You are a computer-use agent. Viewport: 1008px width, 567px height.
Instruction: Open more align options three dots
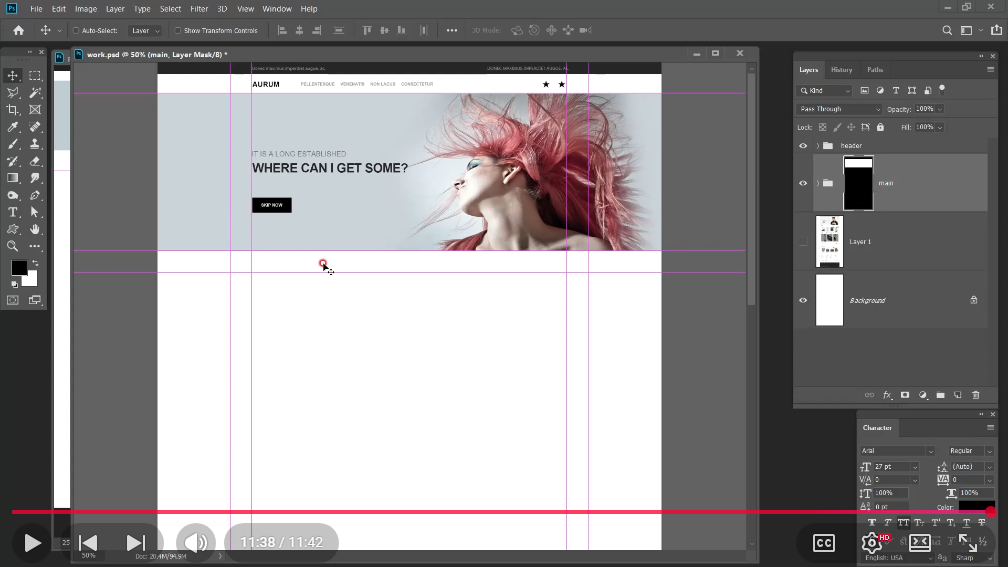point(452,30)
